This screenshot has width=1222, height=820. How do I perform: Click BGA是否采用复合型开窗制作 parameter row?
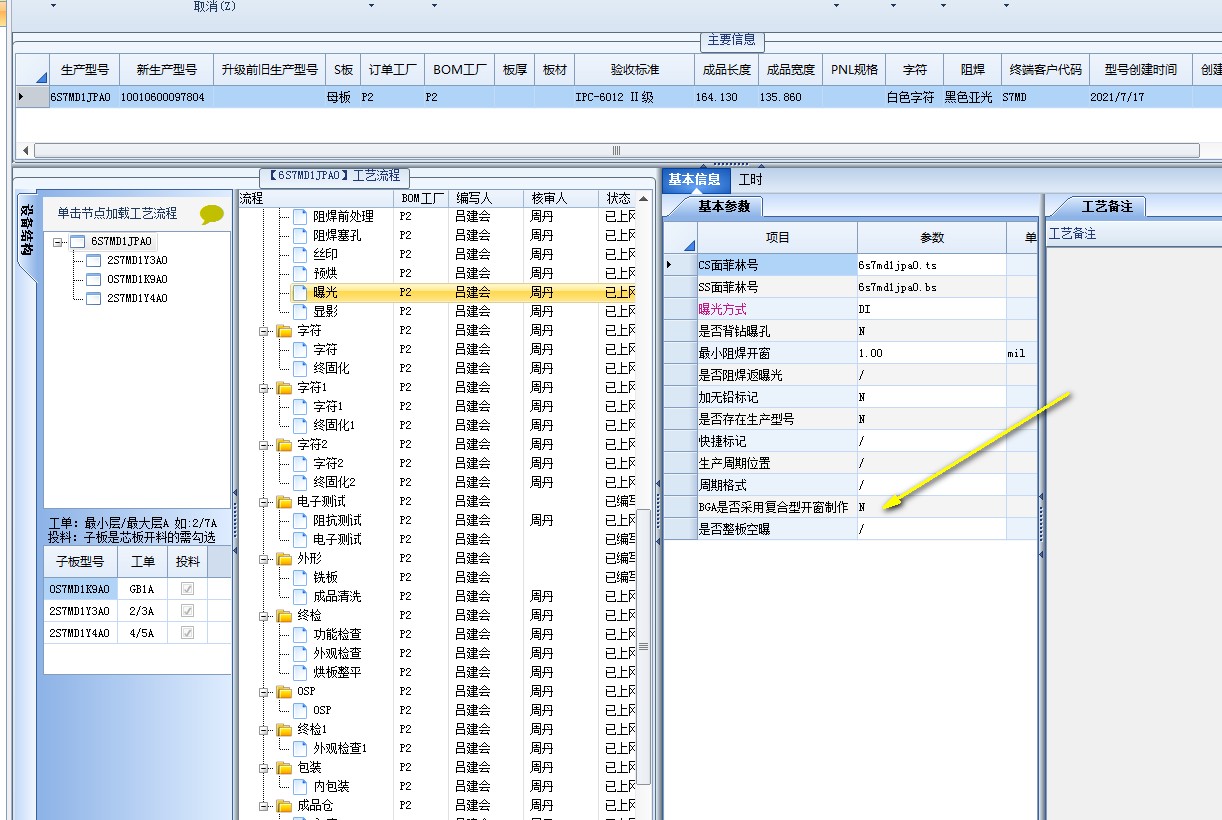click(x=851, y=507)
